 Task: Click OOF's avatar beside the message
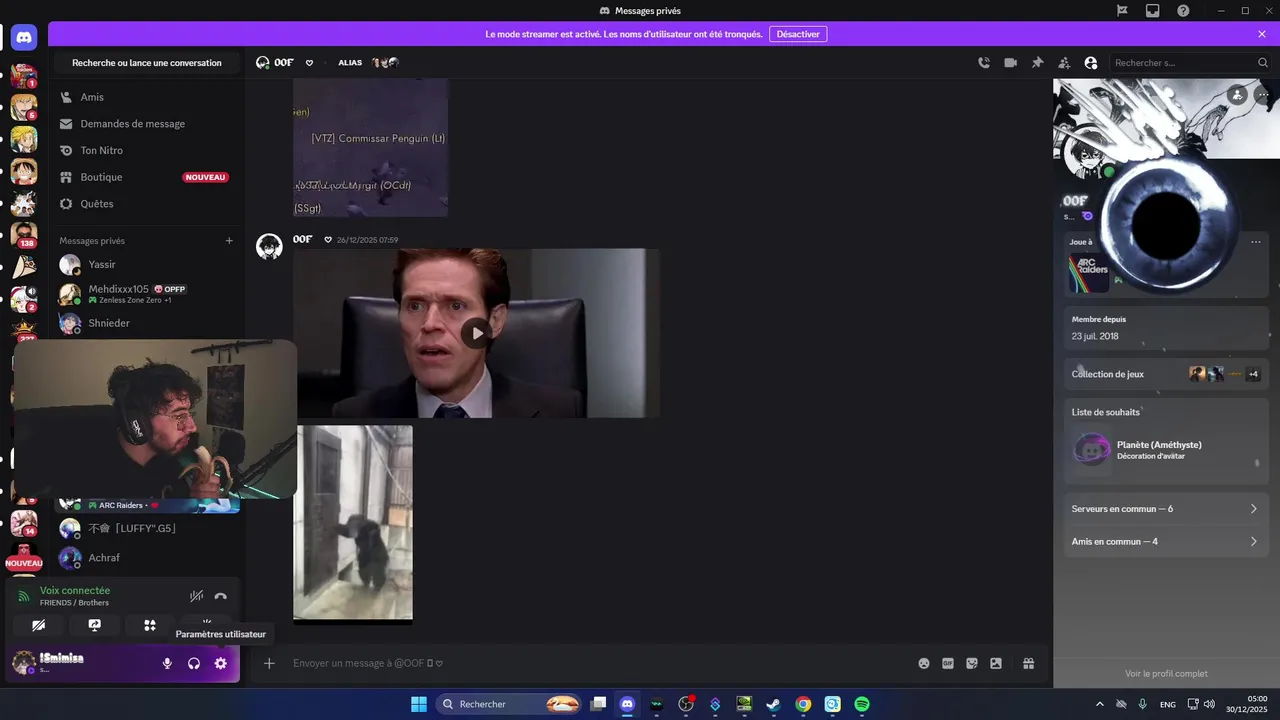pyautogui.click(x=269, y=246)
